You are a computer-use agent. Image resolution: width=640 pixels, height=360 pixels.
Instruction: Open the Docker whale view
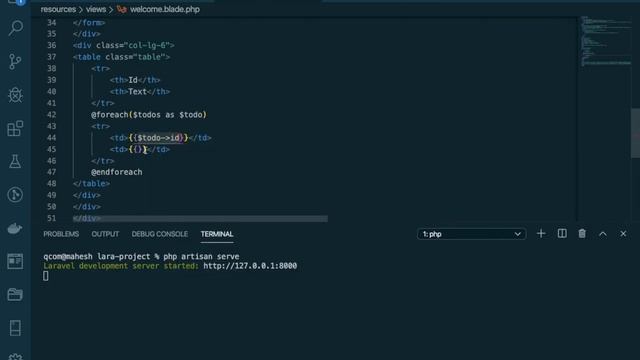[16, 228]
